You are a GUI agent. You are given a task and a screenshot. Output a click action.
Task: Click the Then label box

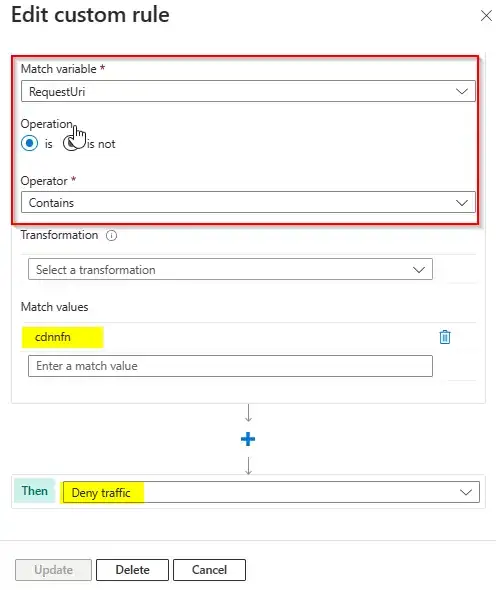[35, 491]
